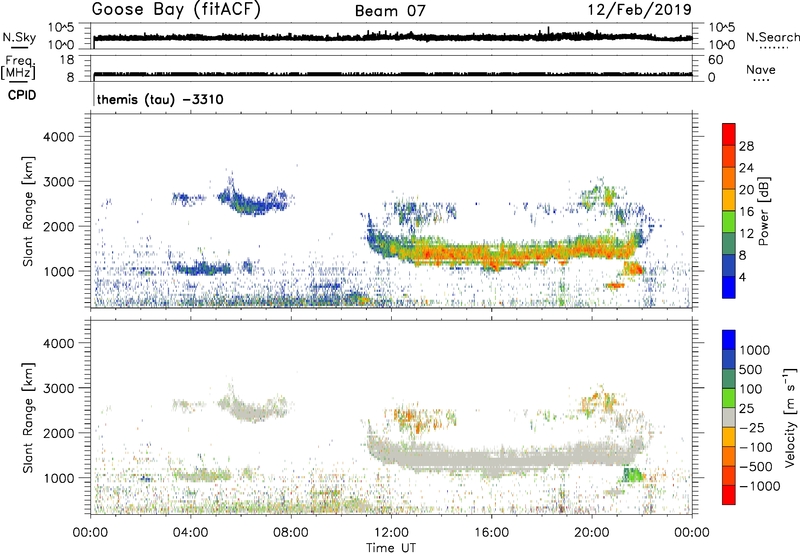Click the '04:00' time tick label

coord(190,533)
